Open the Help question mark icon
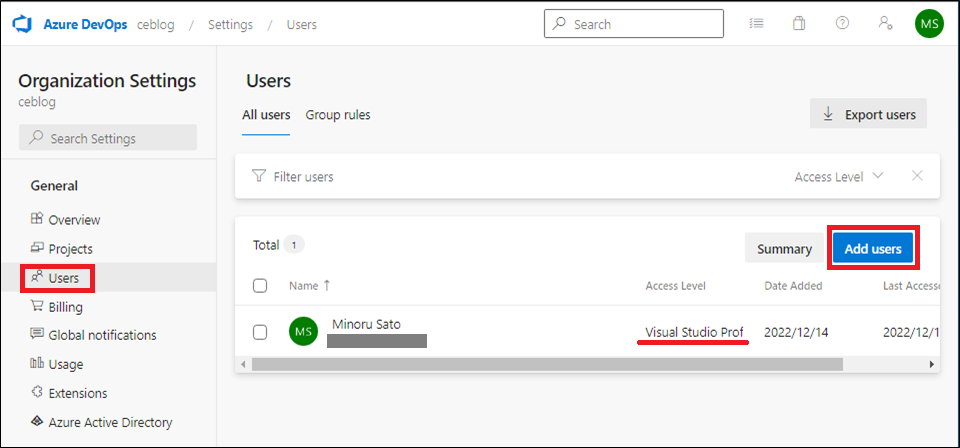 point(842,24)
